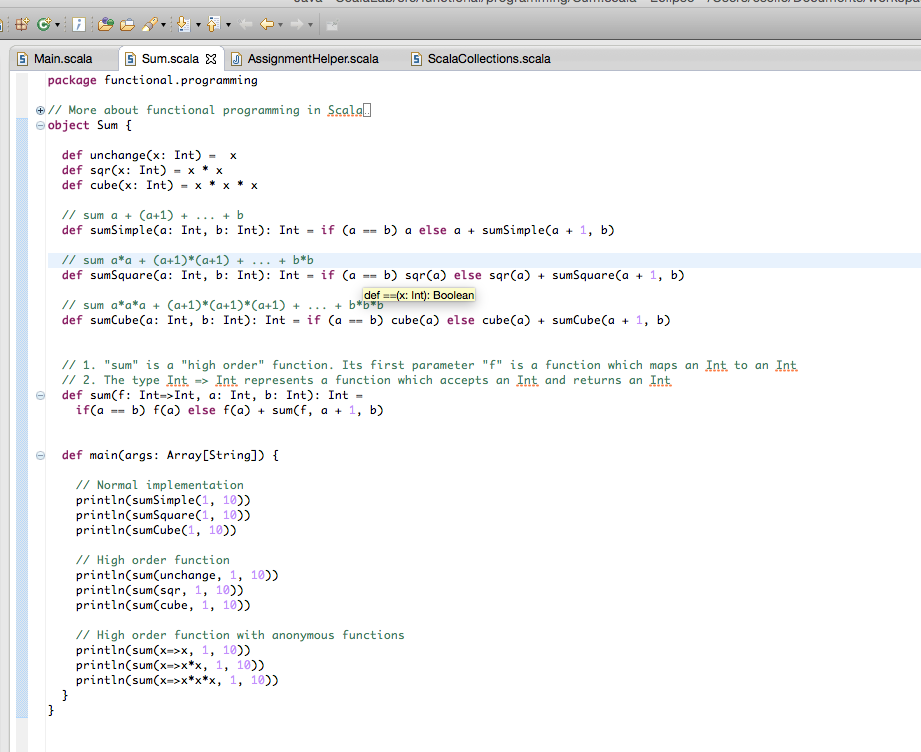Screen dimensions: 921x752
Task: Click the Back navigation yellow arrow
Action: [x=267, y=24]
